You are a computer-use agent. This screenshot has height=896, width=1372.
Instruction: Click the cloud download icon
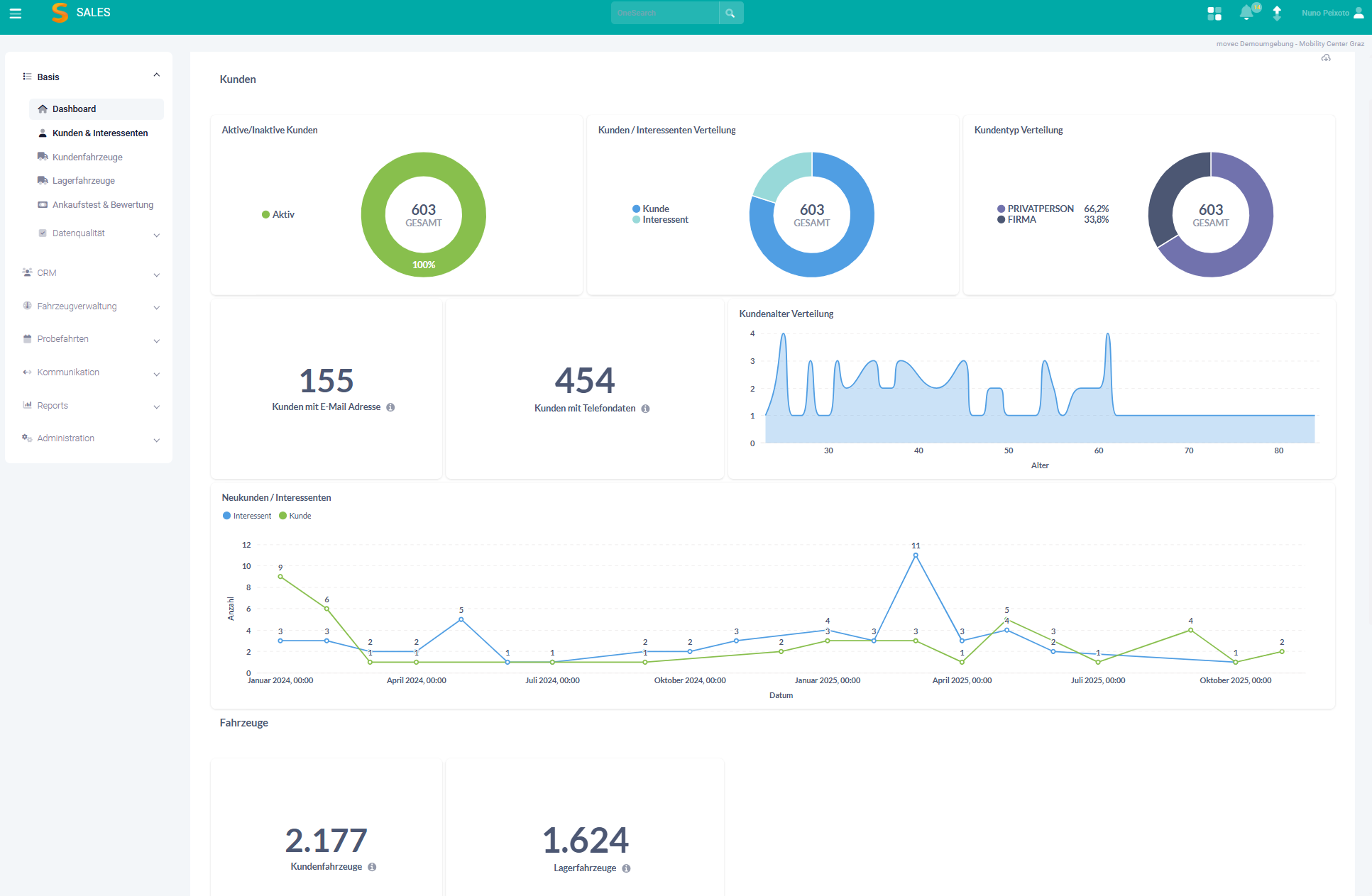(x=1326, y=58)
